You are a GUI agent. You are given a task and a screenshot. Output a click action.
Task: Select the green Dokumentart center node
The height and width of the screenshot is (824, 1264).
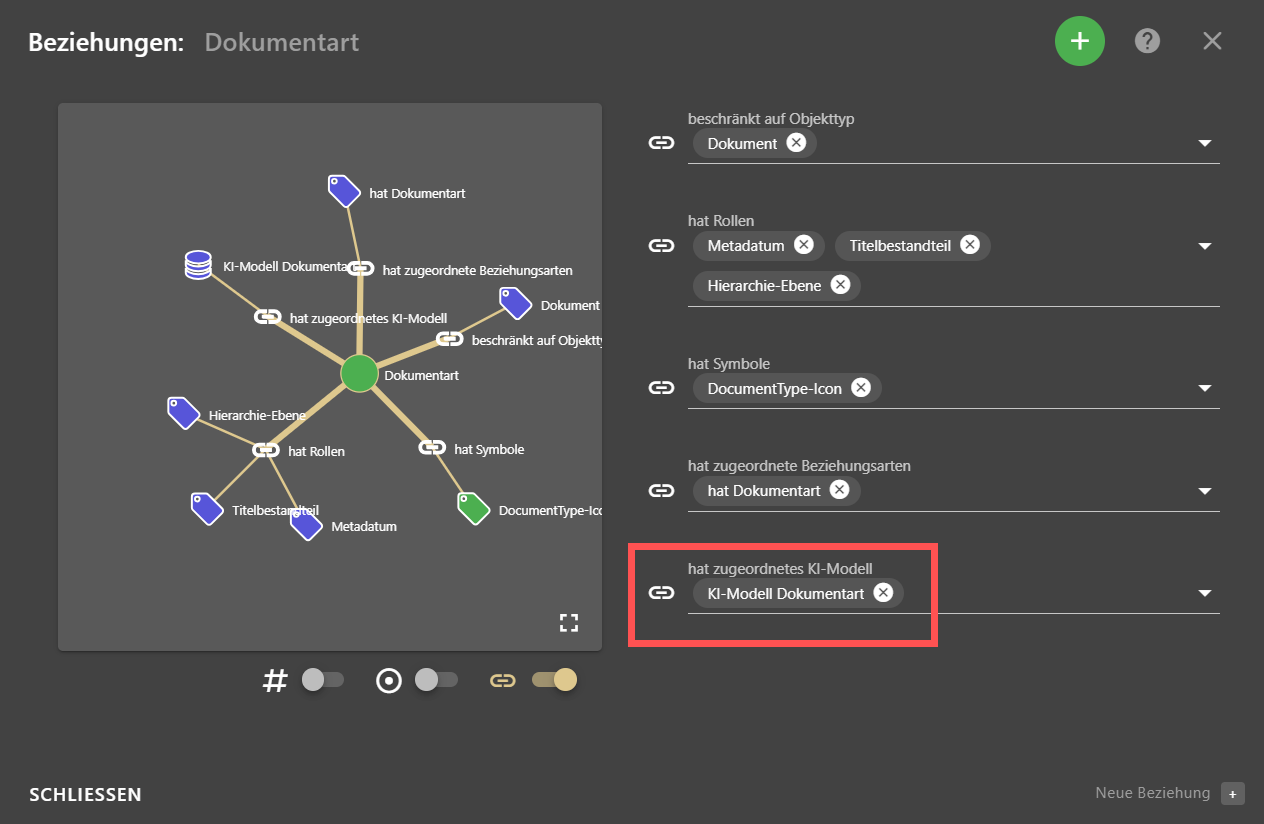coord(359,374)
